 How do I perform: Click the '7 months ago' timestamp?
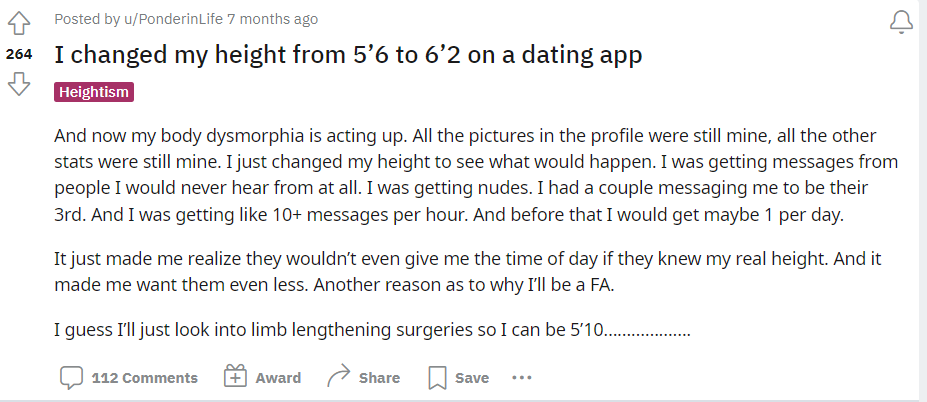click(273, 19)
